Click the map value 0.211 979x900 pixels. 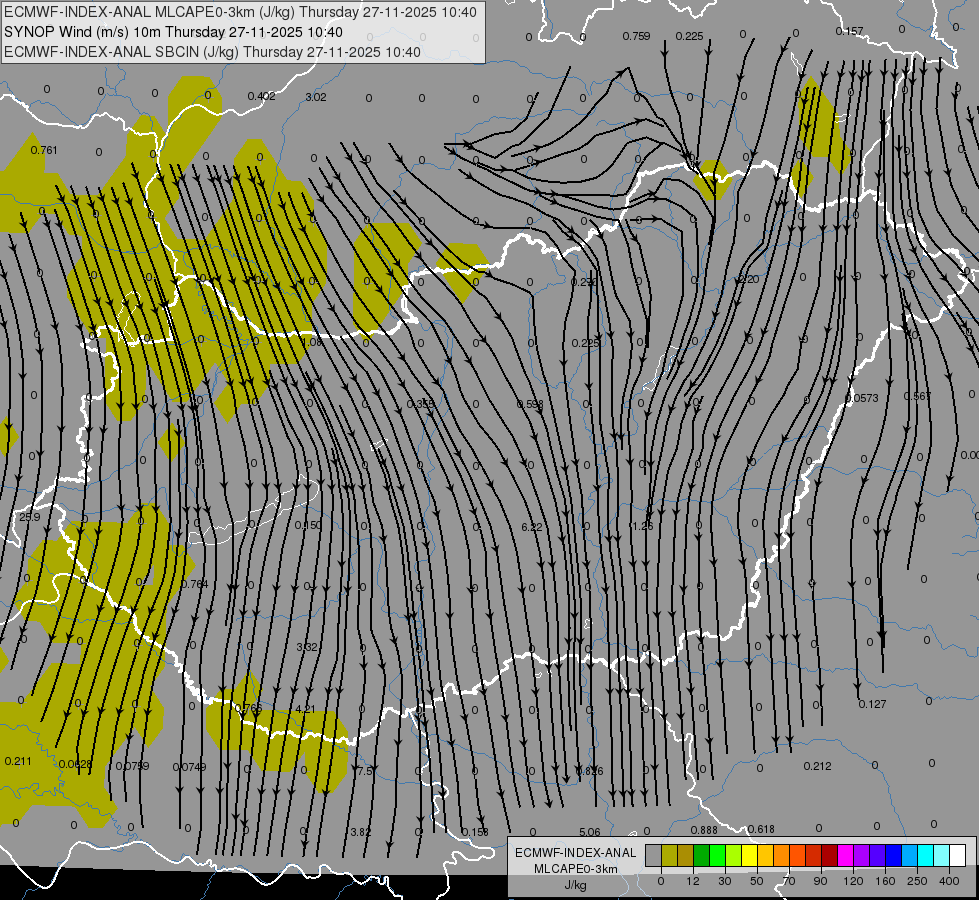[x=17, y=761]
